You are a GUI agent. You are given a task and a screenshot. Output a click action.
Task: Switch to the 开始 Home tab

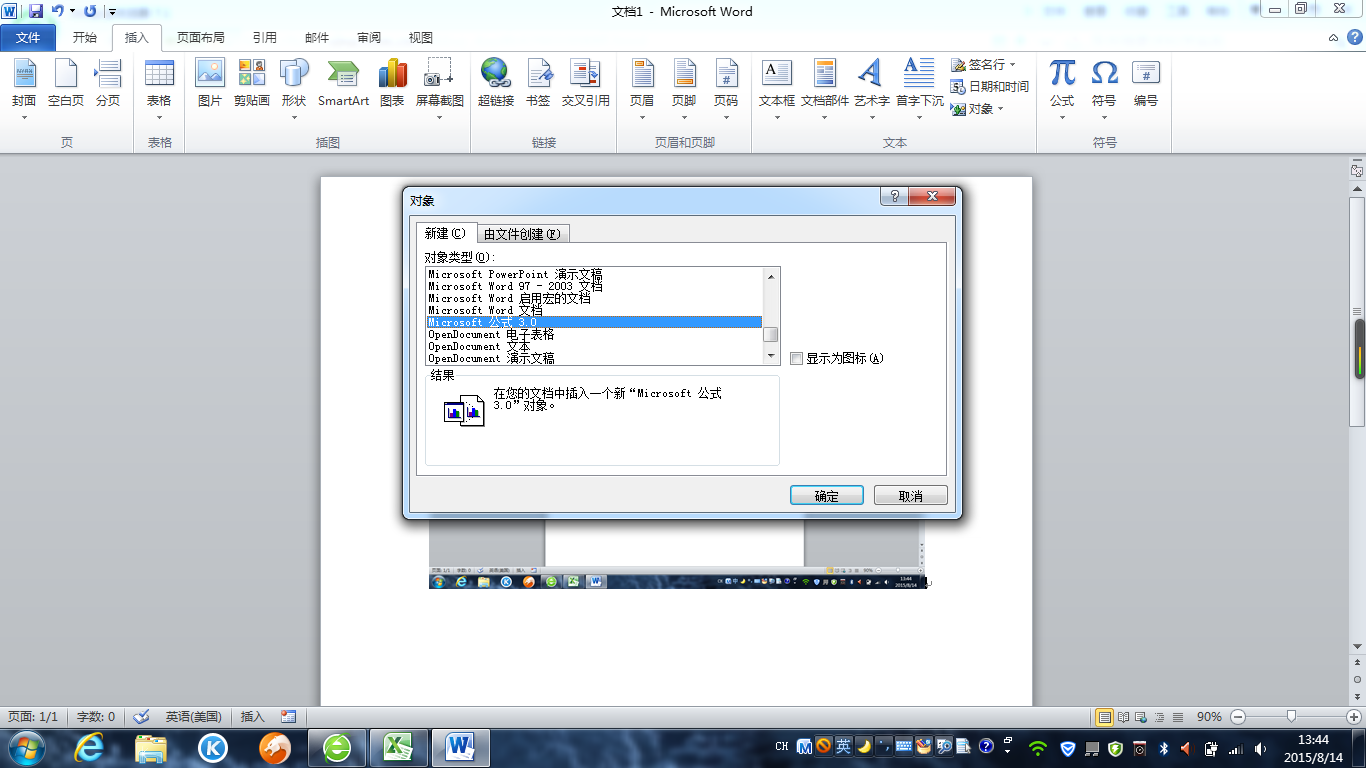tap(85, 38)
